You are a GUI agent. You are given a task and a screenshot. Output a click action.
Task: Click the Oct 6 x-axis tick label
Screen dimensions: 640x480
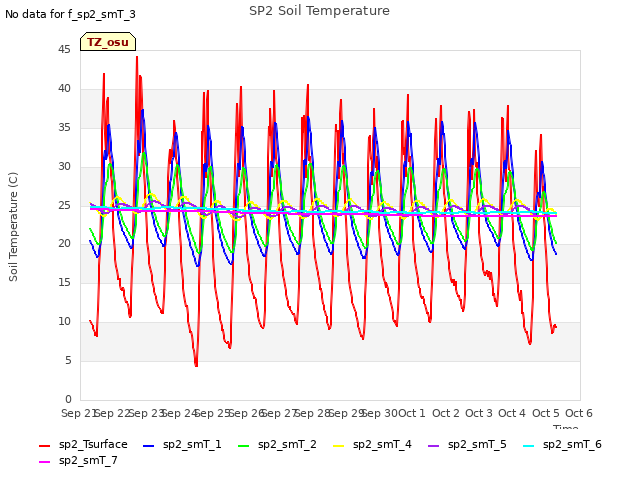[579, 413]
